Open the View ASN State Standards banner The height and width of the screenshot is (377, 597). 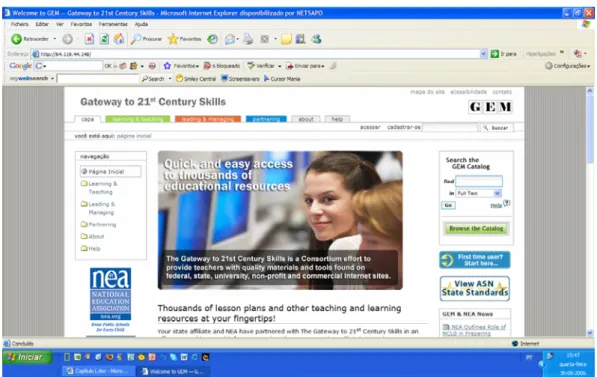tap(474, 288)
